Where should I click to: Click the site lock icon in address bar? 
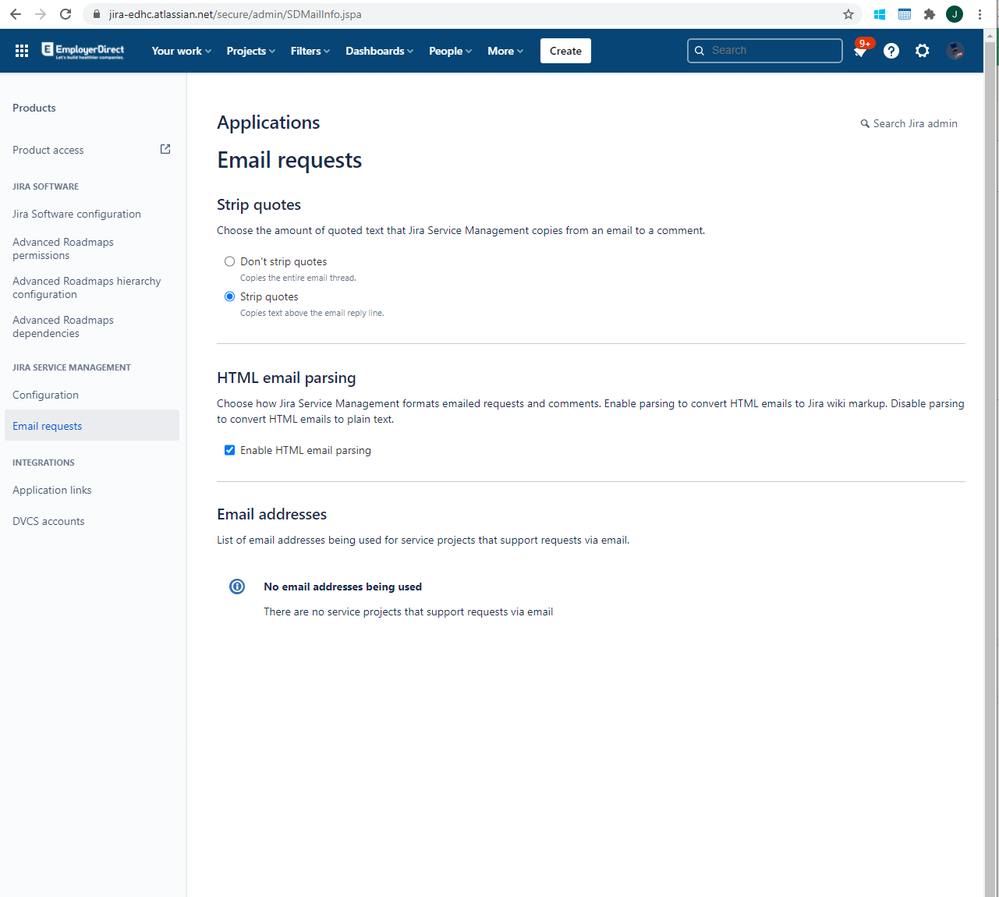(x=97, y=14)
